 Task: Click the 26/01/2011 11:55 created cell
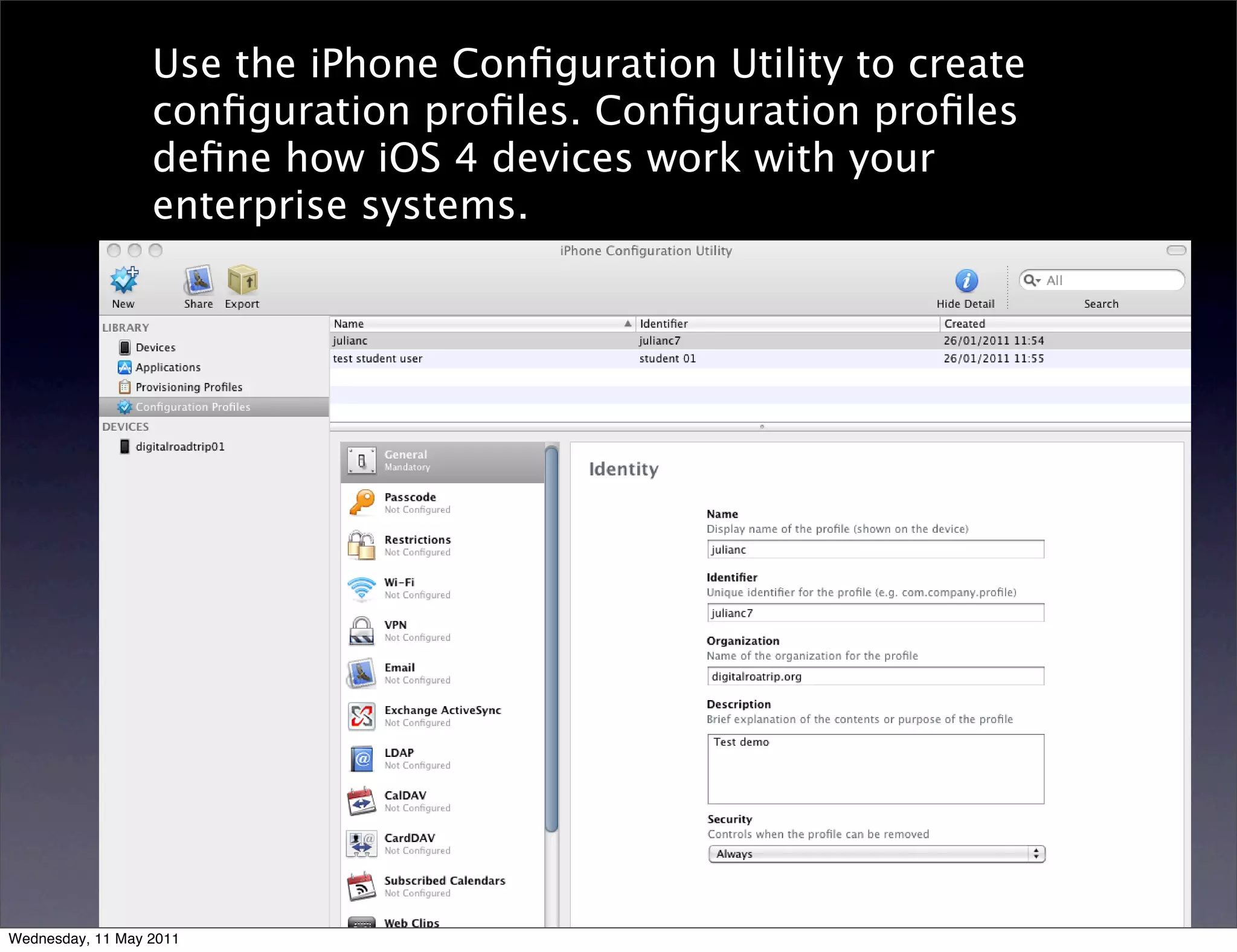pos(994,358)
